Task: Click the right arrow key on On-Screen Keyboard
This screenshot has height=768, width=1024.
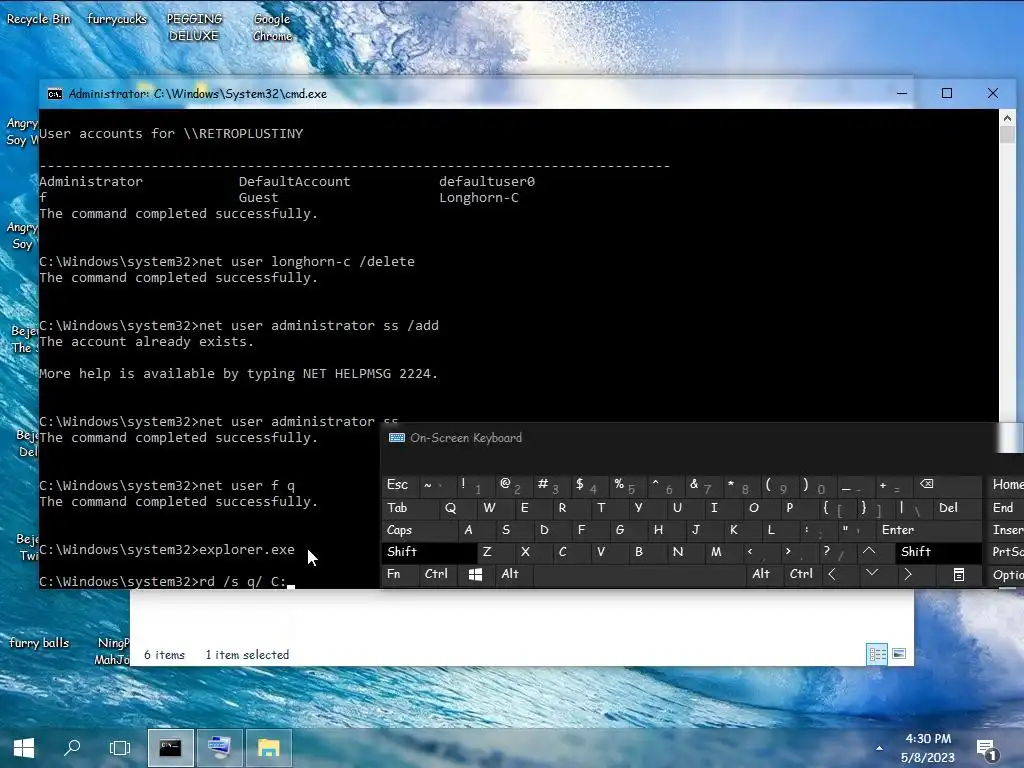Action: coord(908,574)
